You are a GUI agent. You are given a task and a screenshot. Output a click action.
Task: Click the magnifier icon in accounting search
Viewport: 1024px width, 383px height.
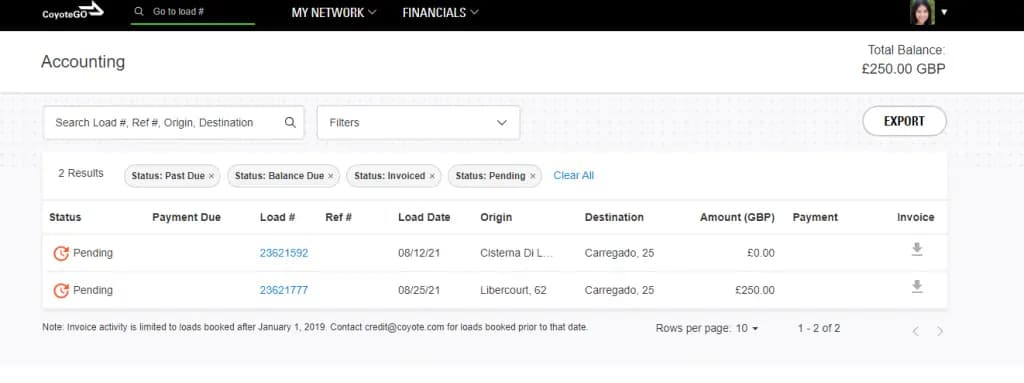[x=290, y=122]
